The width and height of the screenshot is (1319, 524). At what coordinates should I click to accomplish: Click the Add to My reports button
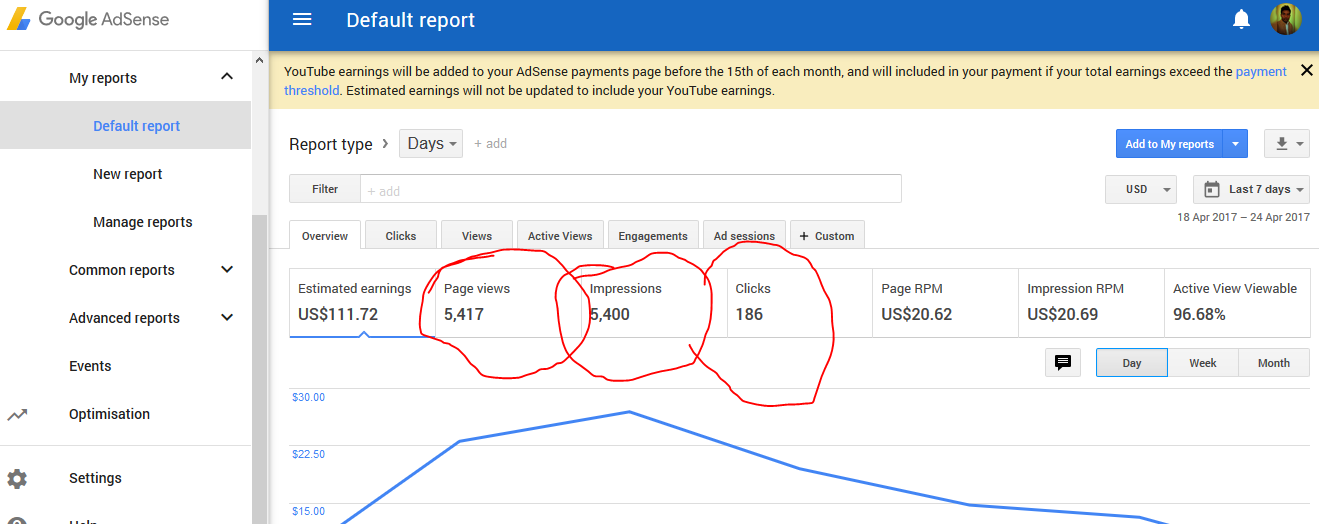tap(1170, 144)
